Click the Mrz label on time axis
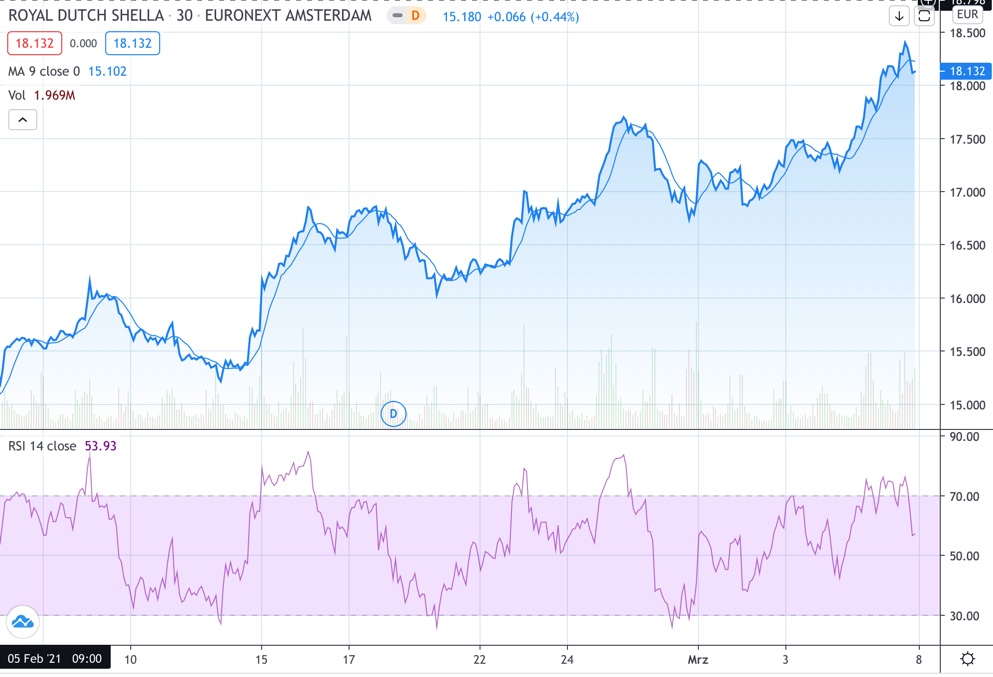993x677 pixels. pos(698,659)
